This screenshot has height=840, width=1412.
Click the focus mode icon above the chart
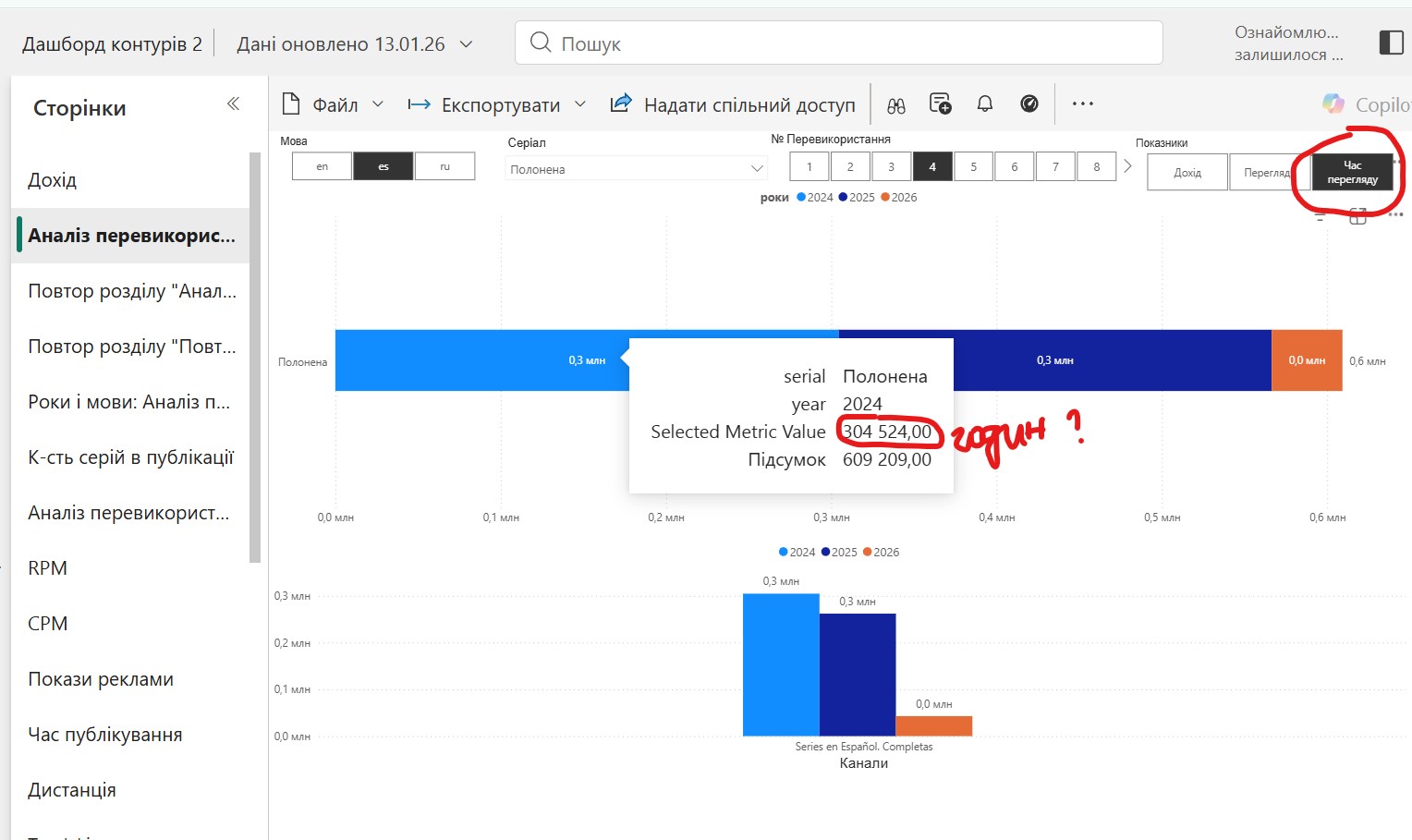1357,216
